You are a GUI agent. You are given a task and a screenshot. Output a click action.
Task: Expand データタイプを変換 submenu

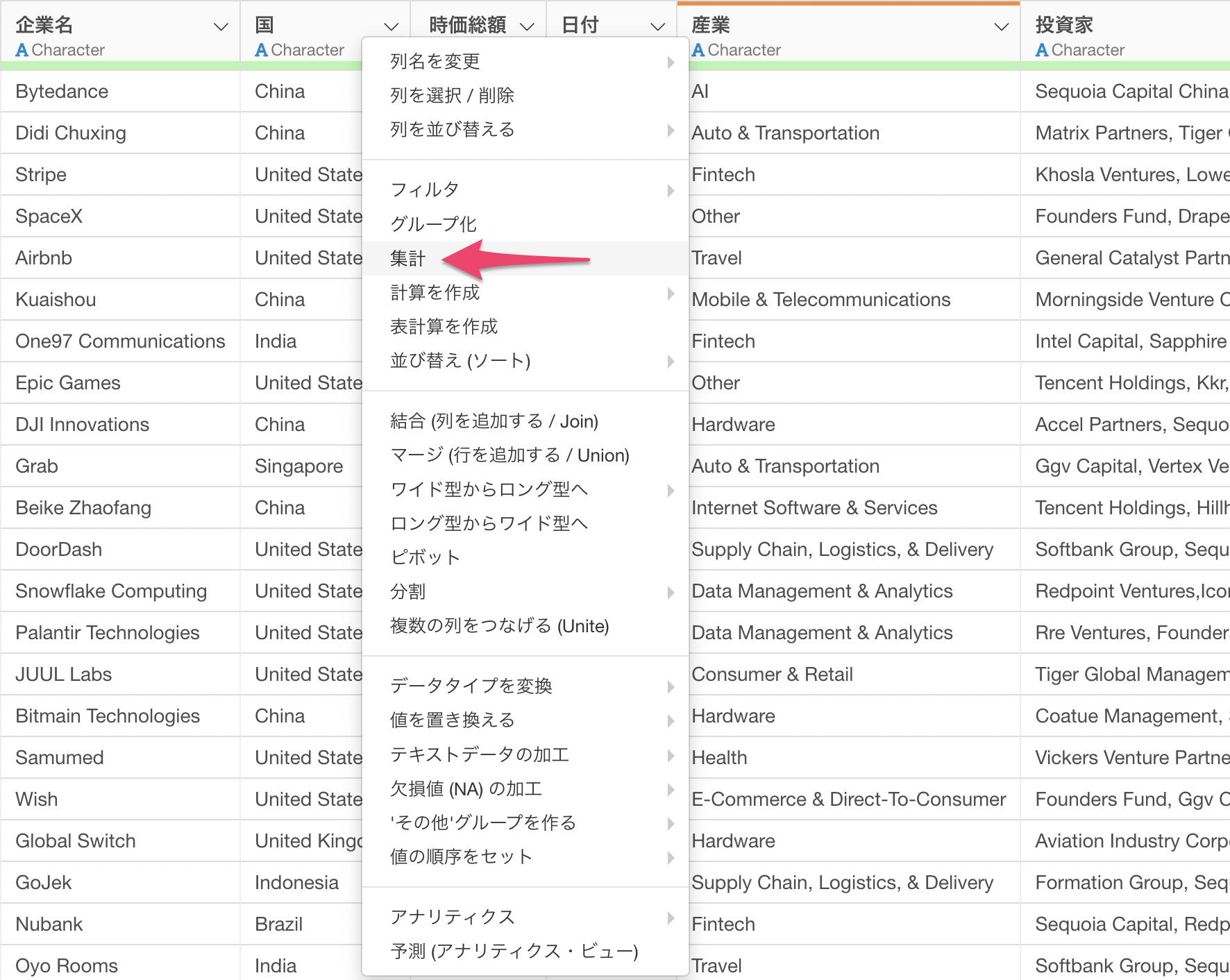click(x=525, y=686)
